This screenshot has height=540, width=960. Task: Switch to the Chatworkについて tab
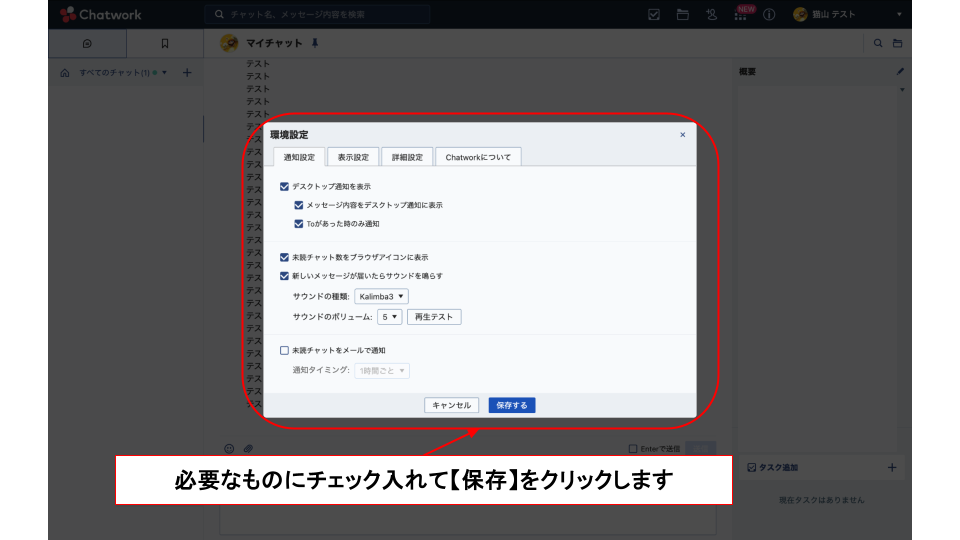point(478,157)
